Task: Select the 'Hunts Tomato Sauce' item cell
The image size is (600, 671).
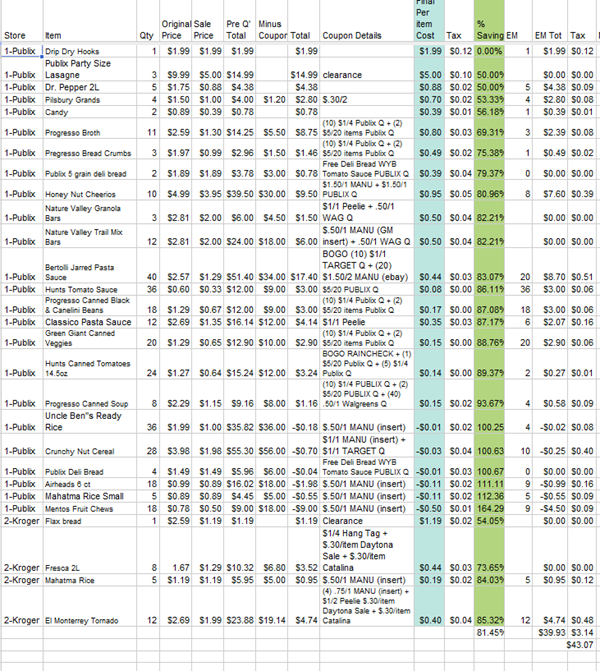Action: point(89,290)
